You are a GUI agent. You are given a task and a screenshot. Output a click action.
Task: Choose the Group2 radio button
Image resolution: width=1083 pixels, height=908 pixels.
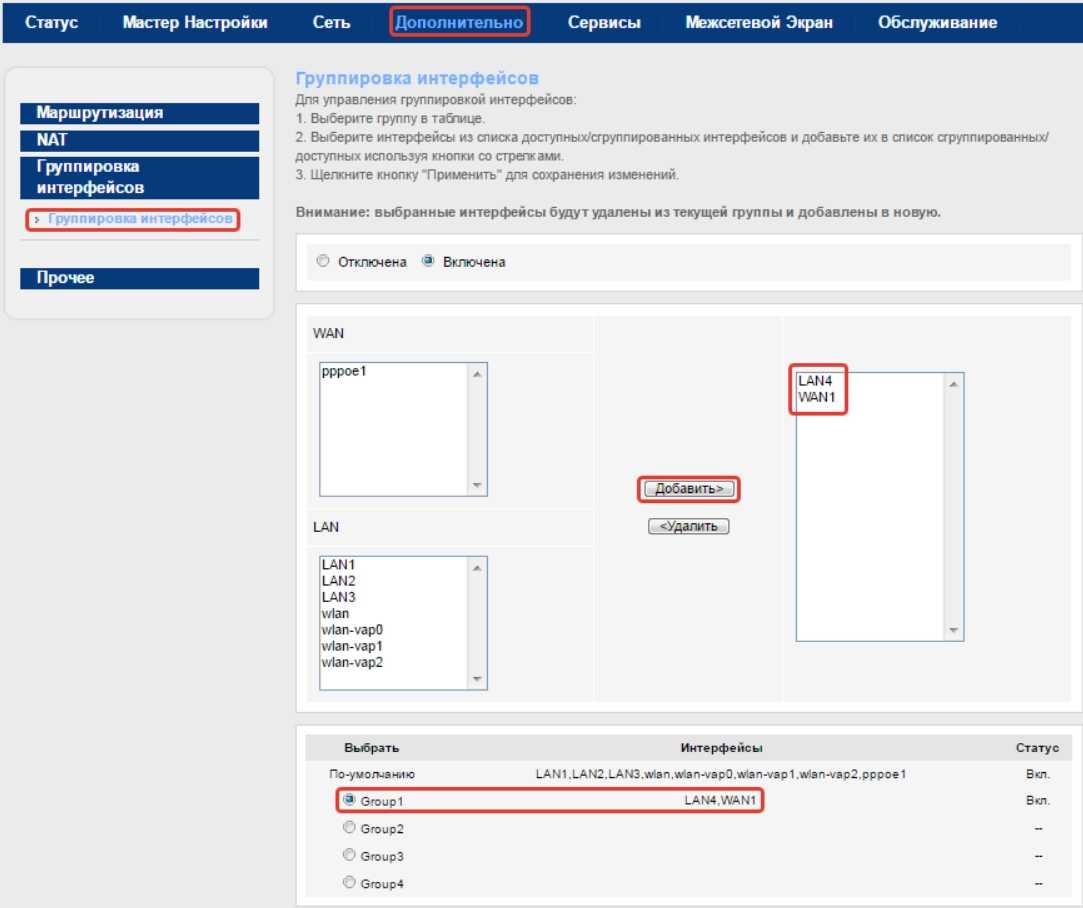349,828
